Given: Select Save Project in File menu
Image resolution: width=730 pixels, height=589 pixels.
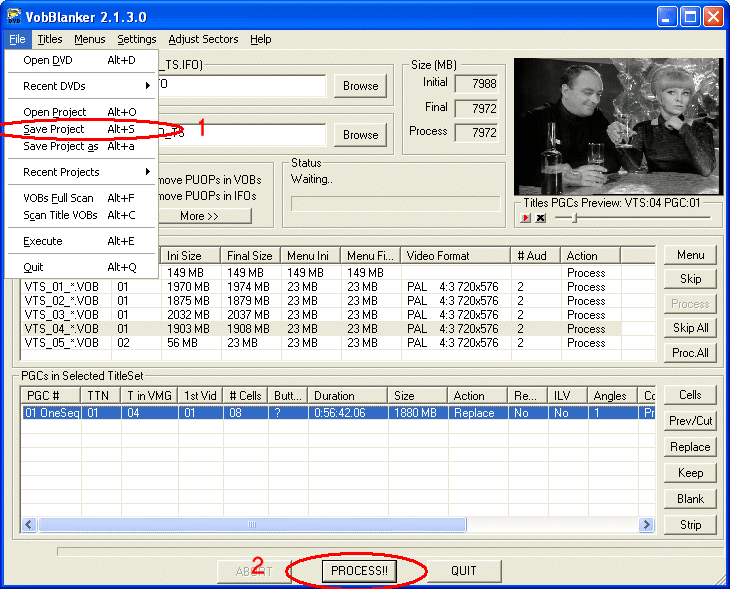Looking at the screenshot, I should (x=81, y=129).
